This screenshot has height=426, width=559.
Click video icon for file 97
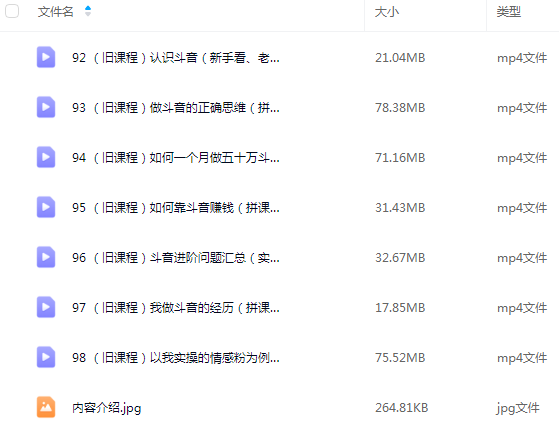click(46, 307)
